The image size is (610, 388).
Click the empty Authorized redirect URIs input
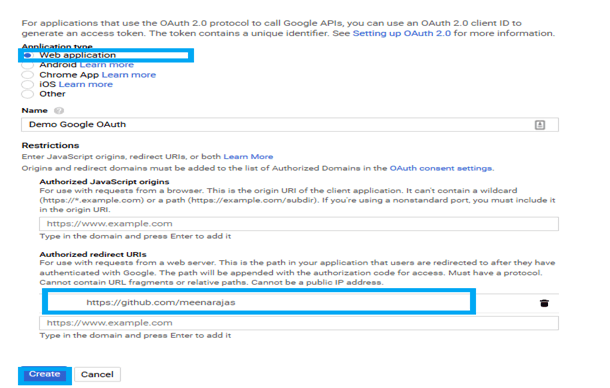pyautogui.click(x=299, y=323)
